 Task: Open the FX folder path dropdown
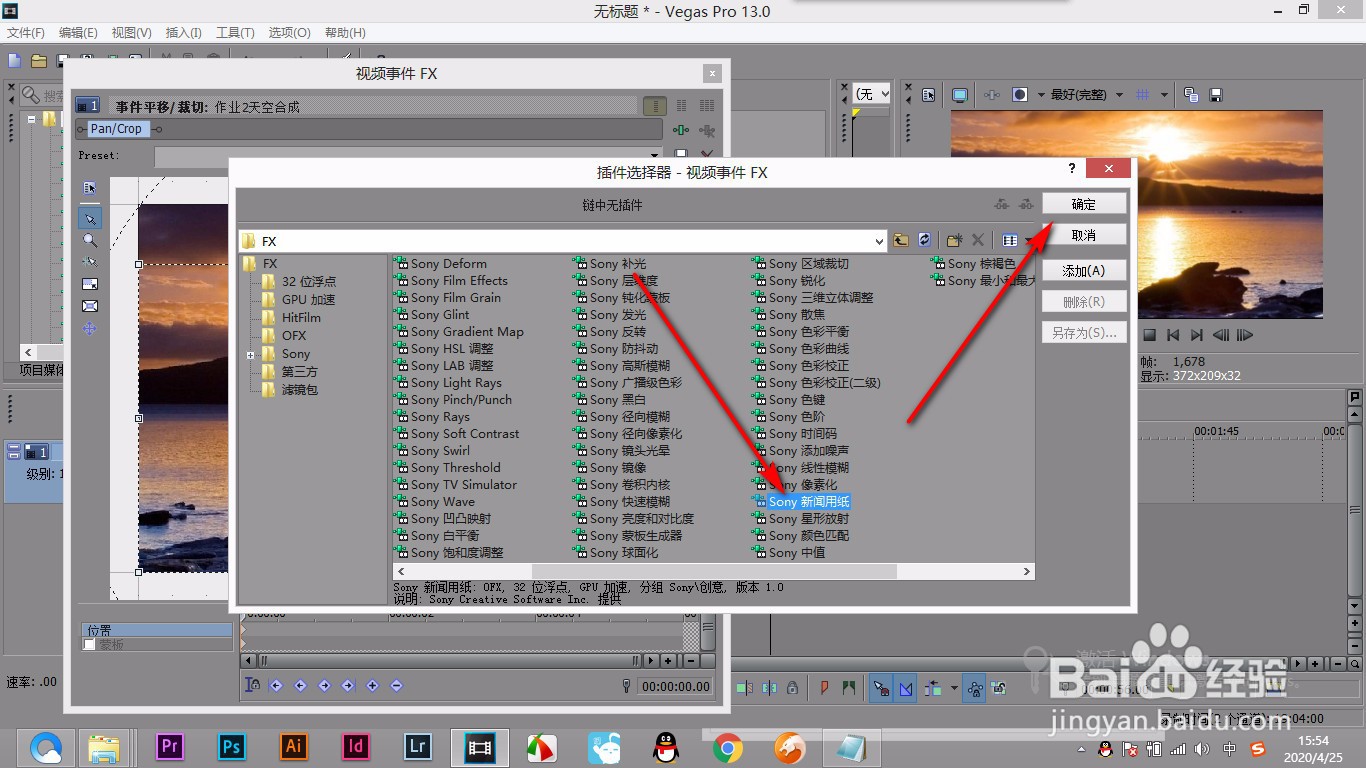pyautogui.click(x=880, y=241)
